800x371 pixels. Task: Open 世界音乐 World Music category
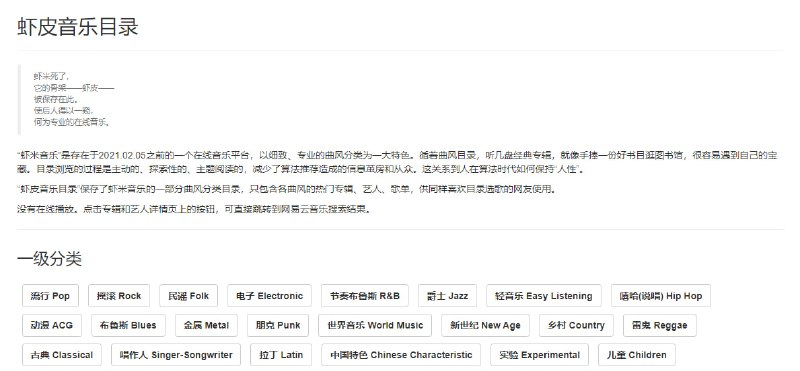[x=375, y=325]
